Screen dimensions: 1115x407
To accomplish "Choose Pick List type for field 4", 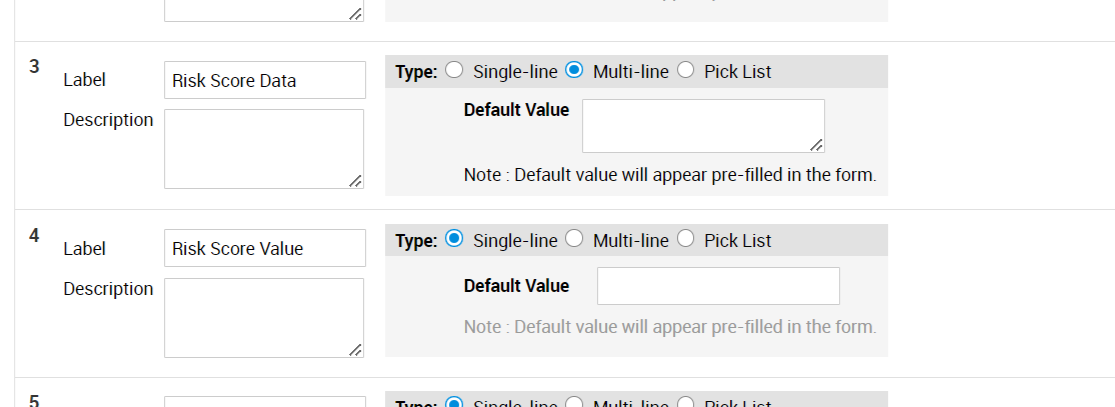I will [686, 239].
